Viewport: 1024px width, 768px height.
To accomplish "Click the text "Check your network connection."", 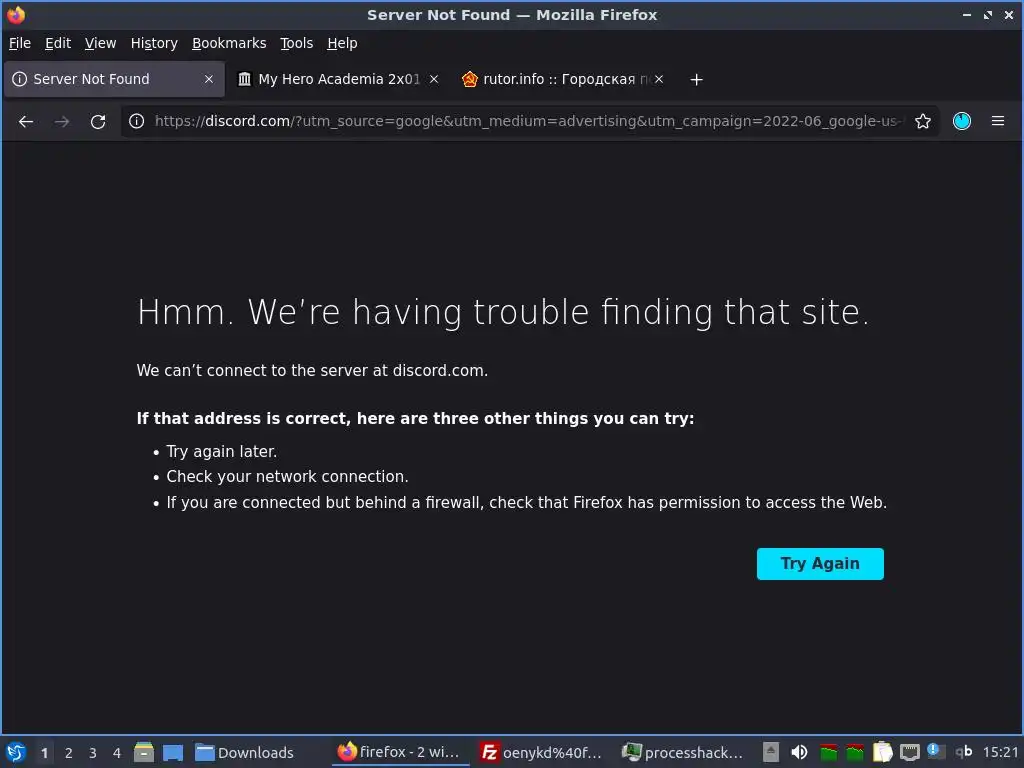I will pos(287,477).
